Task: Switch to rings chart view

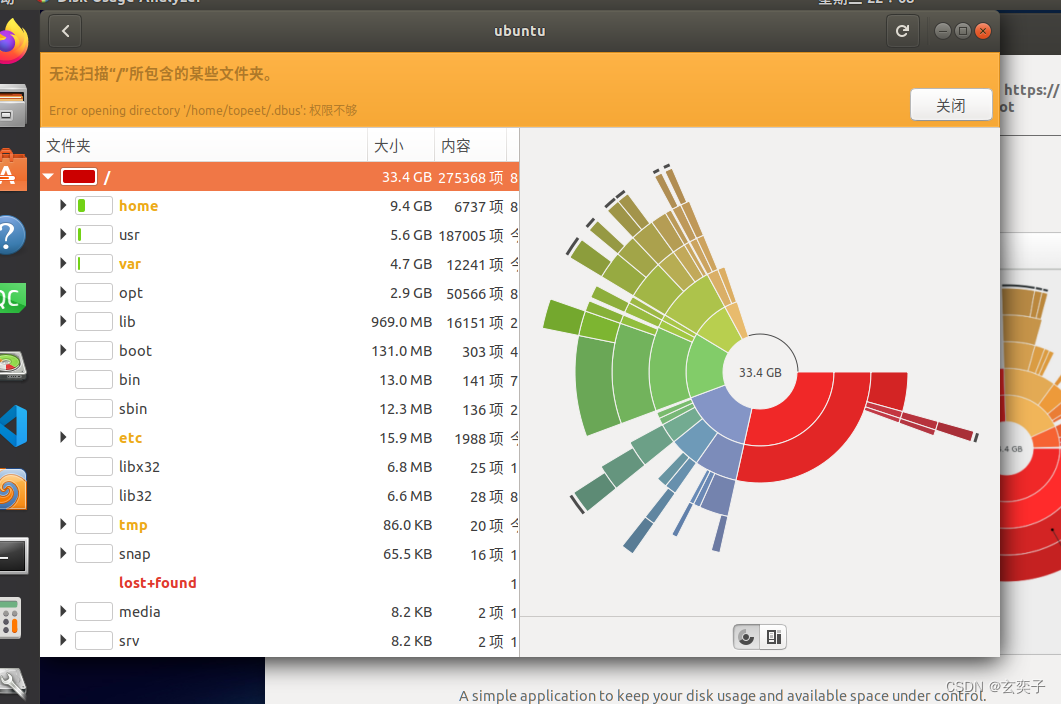Action: [746, 637]
